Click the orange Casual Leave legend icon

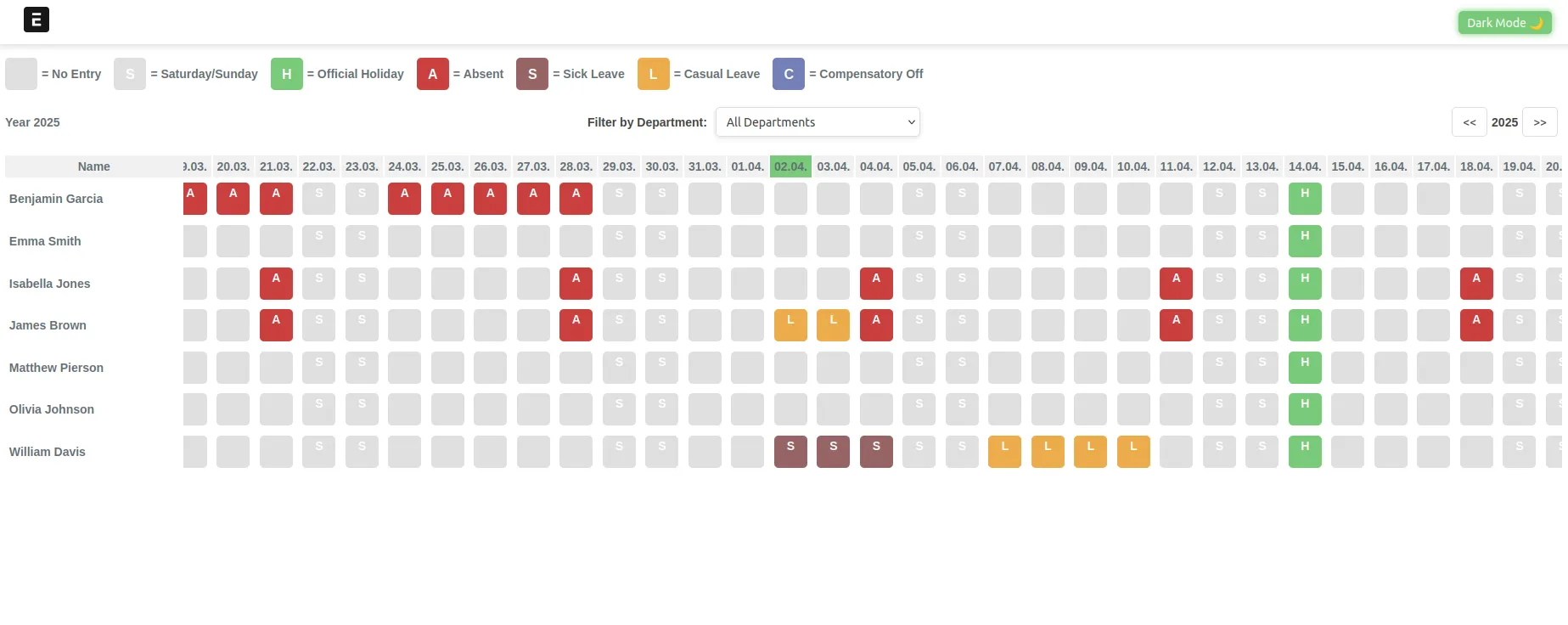pyautogui.click(x=654, y=74)
